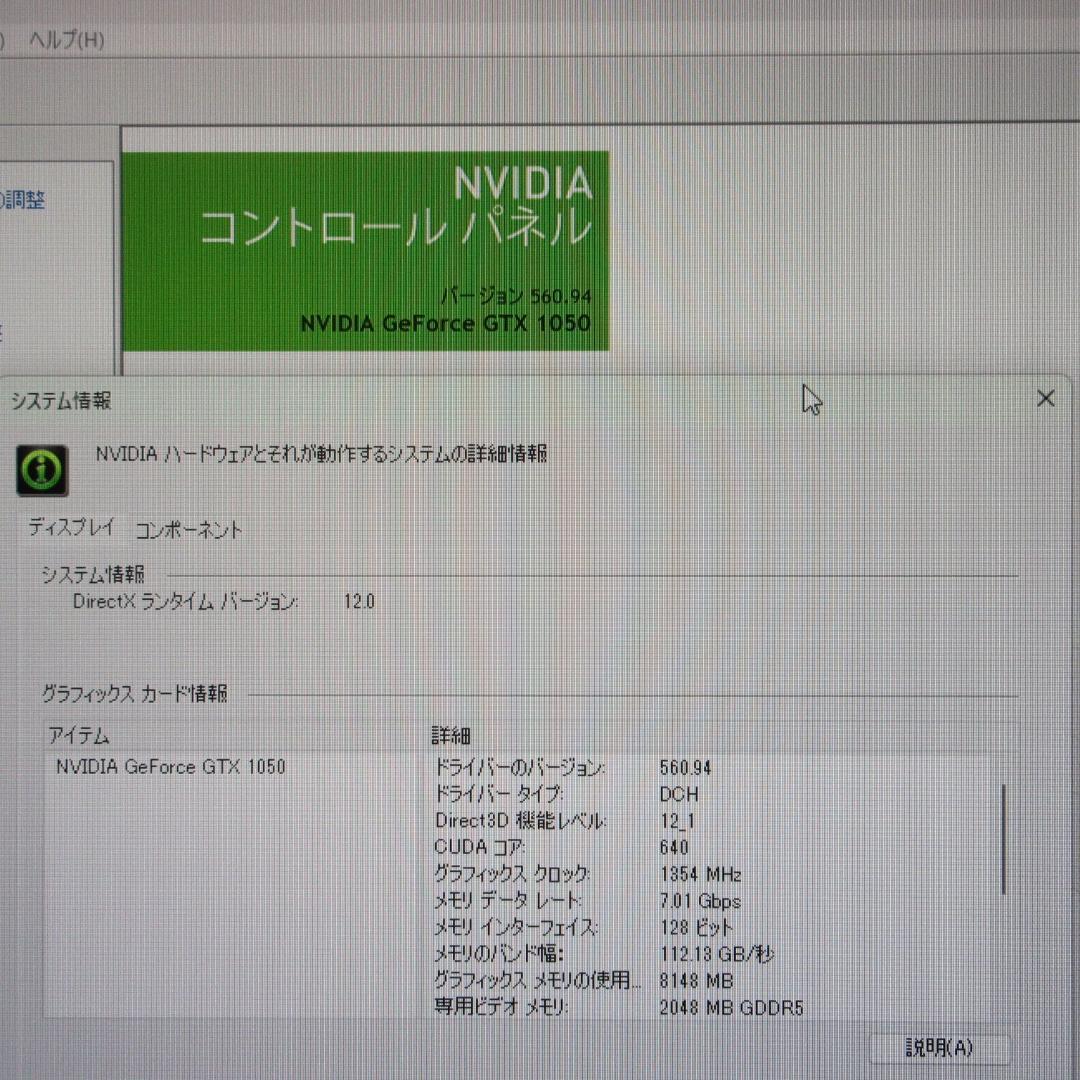Click the blue 調整 link in sidebar
Image resolution: width=1080 pixels, height=1080 pixels.
23,200
